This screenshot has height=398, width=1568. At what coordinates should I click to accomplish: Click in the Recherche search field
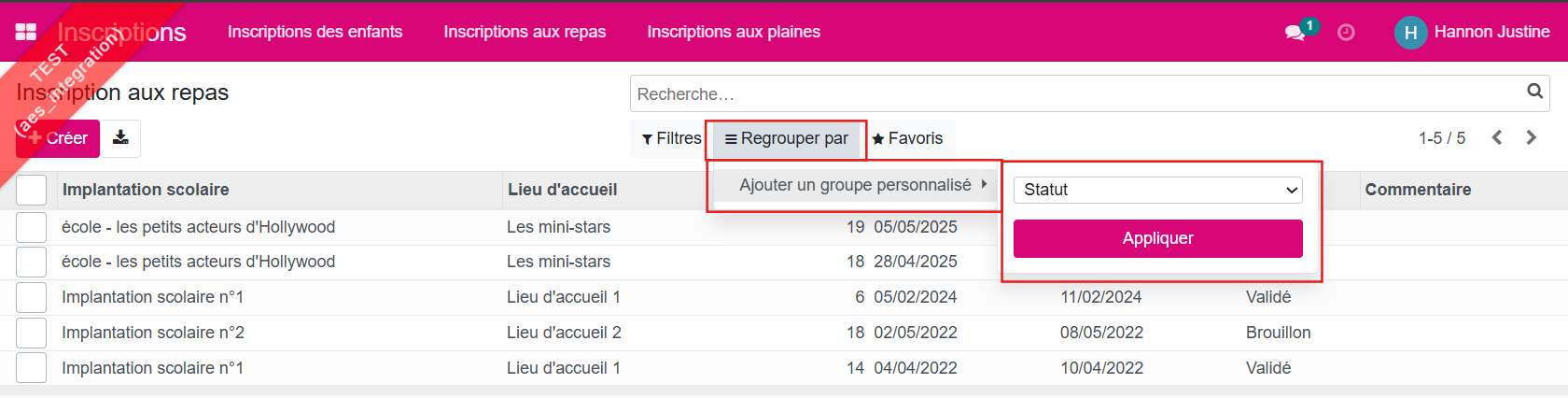coord(1073,94)
